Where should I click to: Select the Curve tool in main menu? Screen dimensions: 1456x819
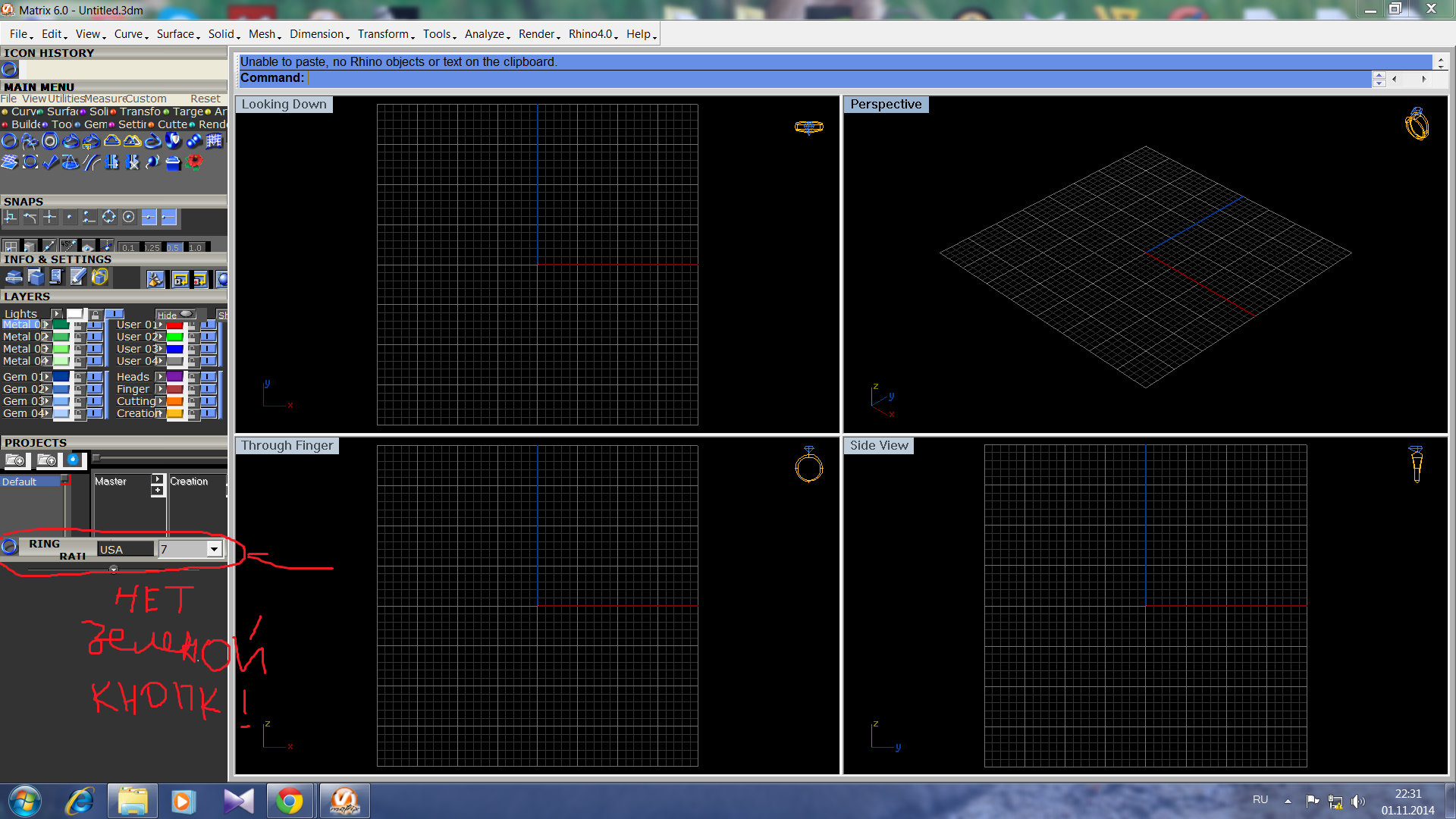coord(19,110)
